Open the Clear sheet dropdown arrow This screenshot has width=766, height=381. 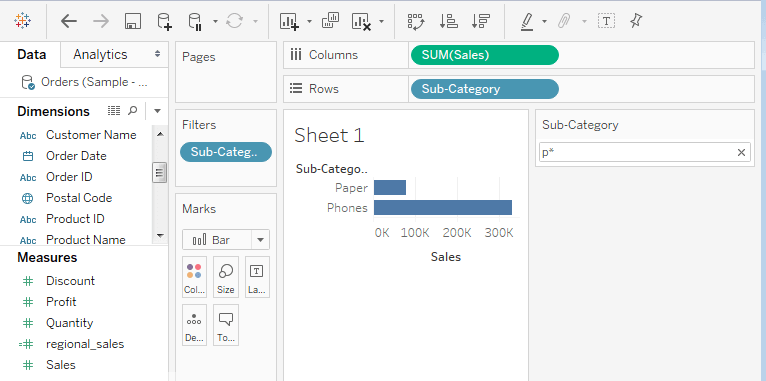(x=382, y=21)
